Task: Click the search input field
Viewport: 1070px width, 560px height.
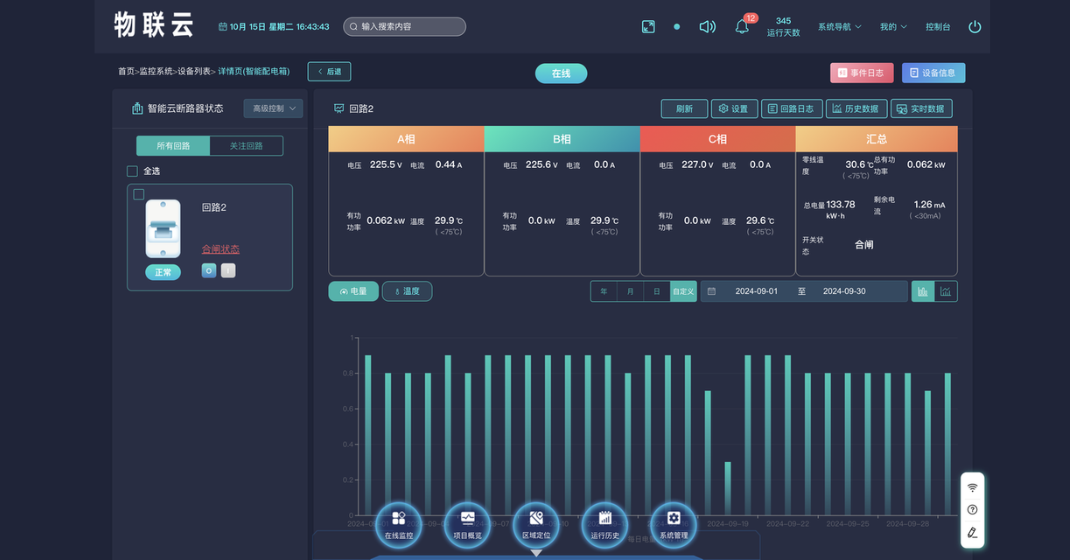Action: pos(405,27)
